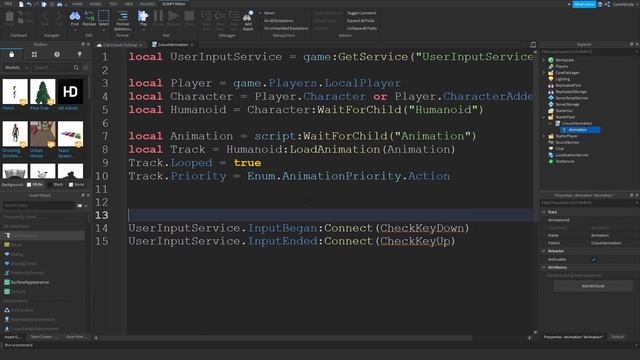The width and height of the screenshot is (640, 360).
Task: Expand the CorePackages node in Explorer
Action: [x=544, y=73]
